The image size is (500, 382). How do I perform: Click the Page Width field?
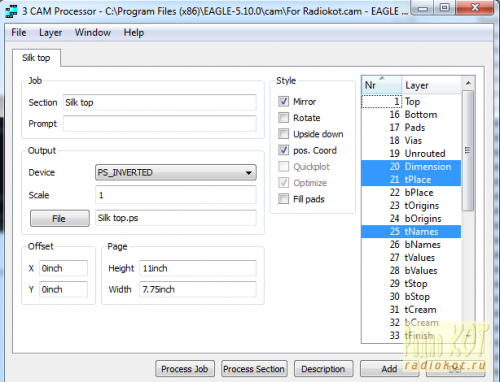198,289
